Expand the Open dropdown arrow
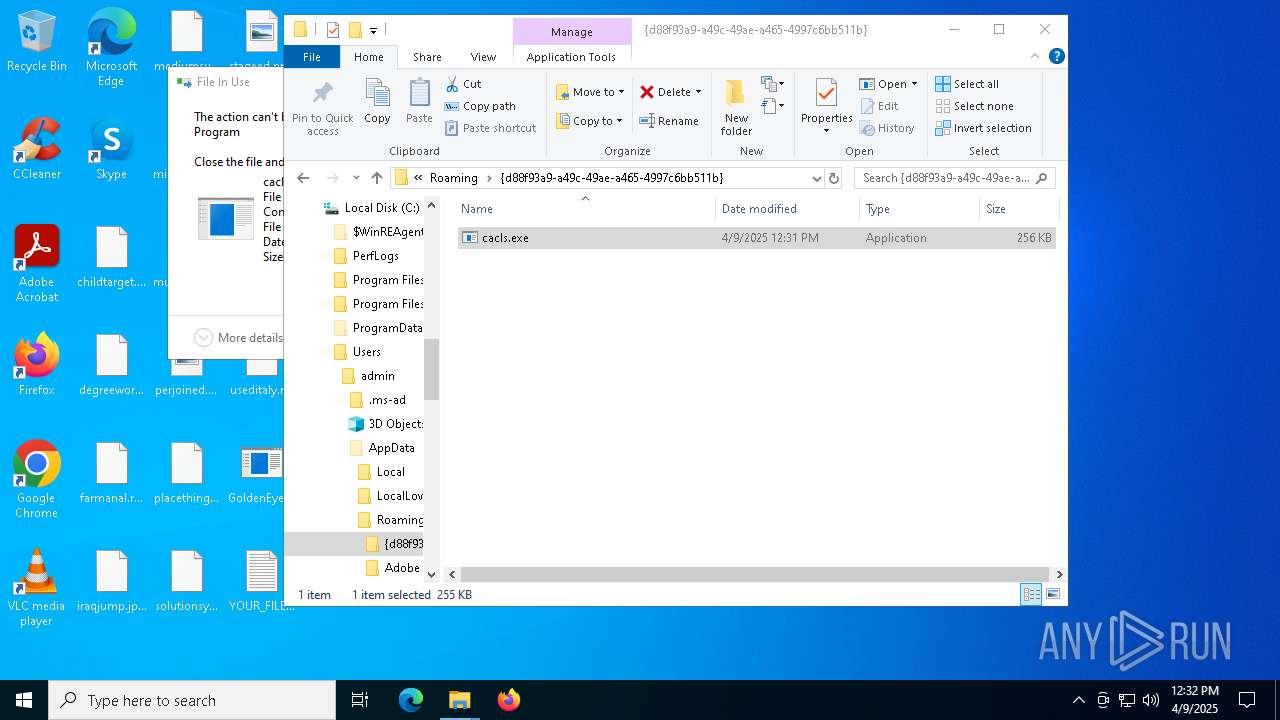 (x=914, y=84)
